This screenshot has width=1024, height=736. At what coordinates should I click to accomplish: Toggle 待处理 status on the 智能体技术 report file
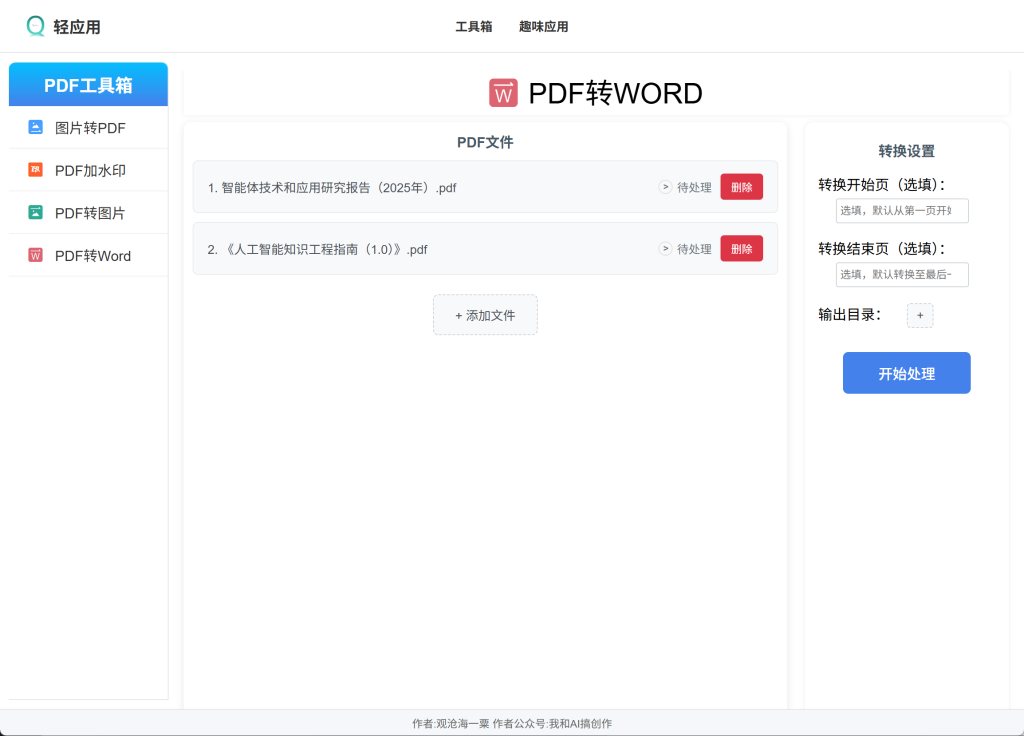693,187
